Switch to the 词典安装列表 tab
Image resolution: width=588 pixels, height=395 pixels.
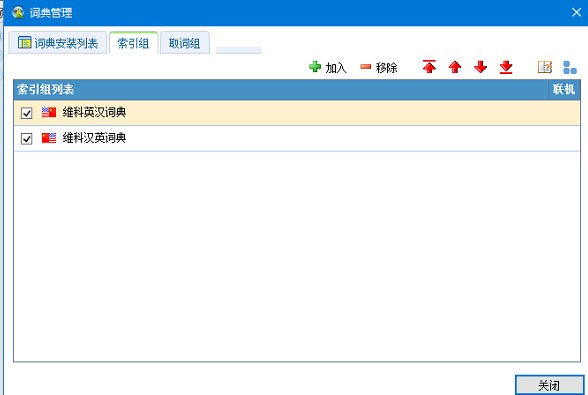click(58, 43)
